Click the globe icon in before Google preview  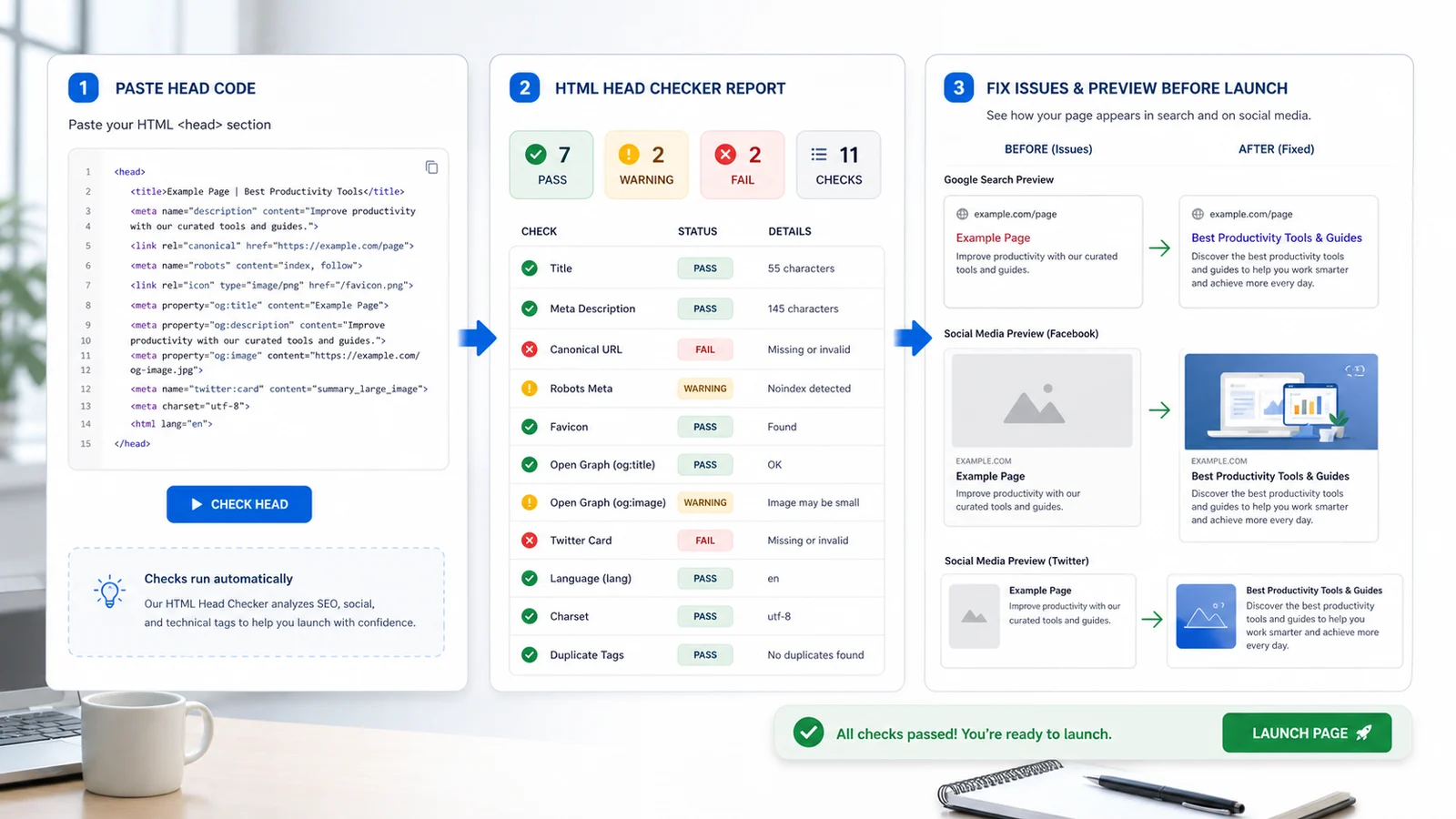[962, 215]
